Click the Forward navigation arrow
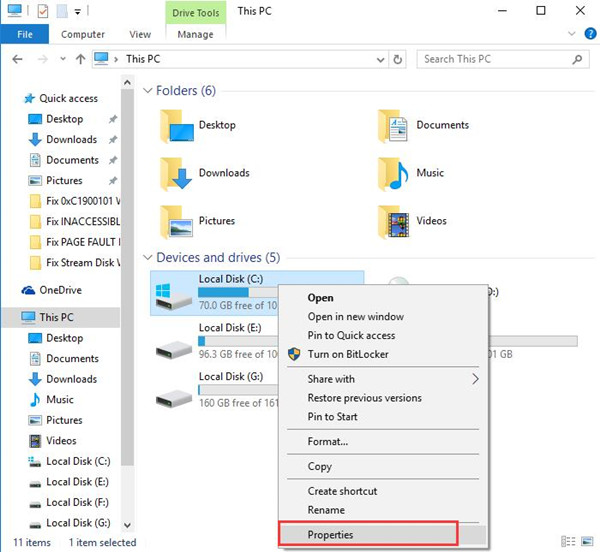Viewport: 600px width, 552px height. tap(42, 59)
